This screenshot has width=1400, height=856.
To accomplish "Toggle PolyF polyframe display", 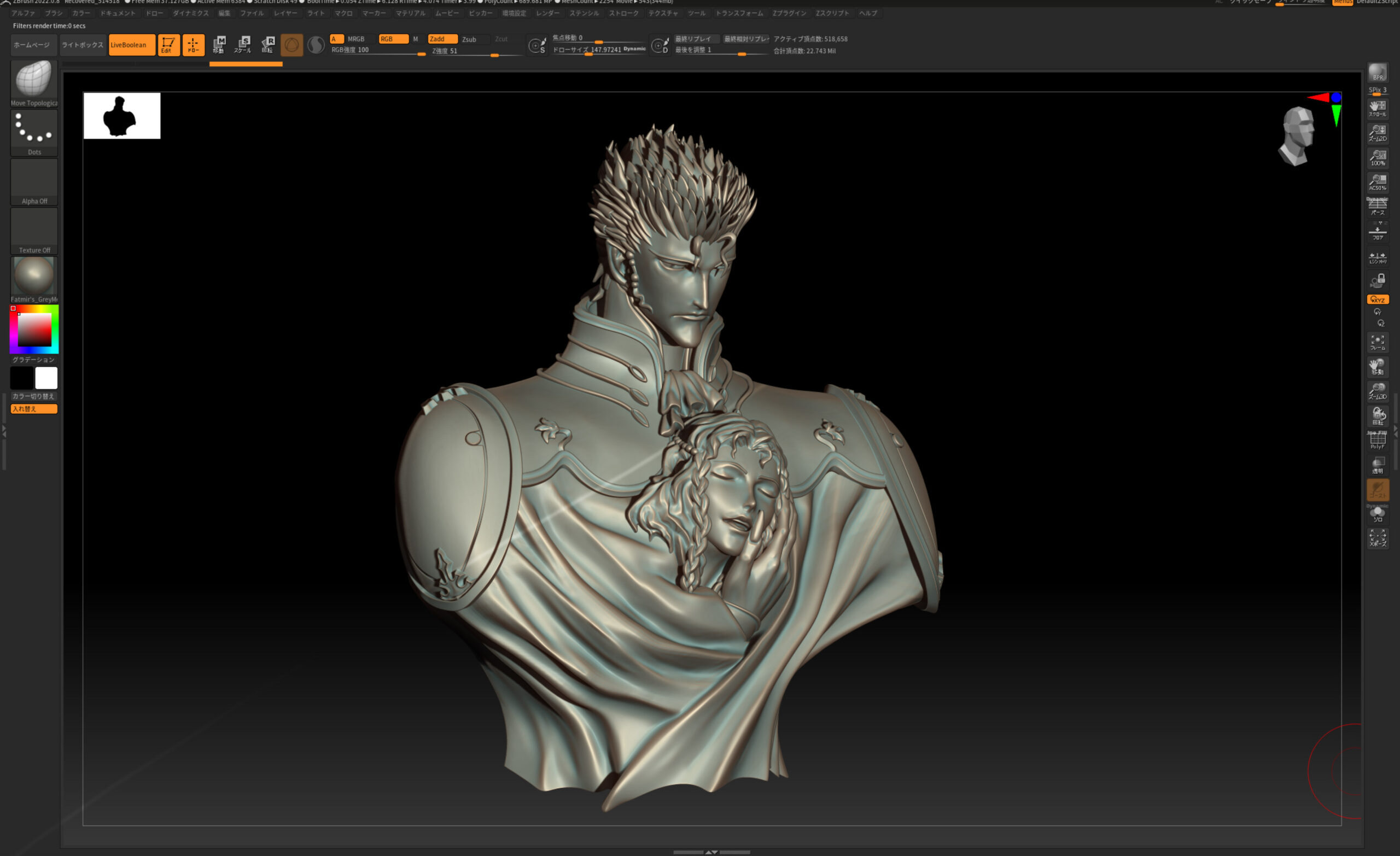I will [1377, 440].
